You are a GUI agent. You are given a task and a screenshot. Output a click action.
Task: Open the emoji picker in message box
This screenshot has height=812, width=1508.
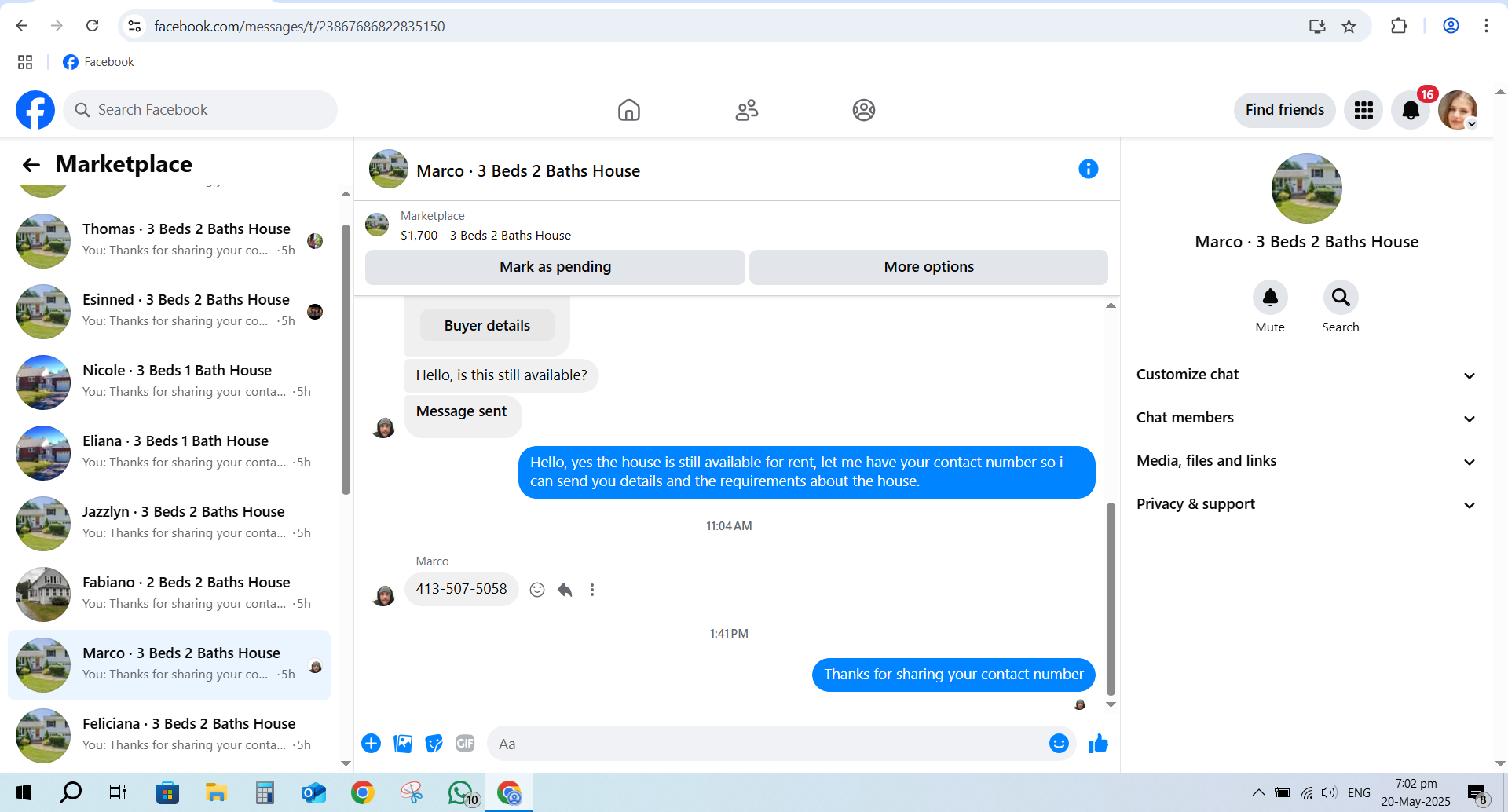tap(1059, 743)
